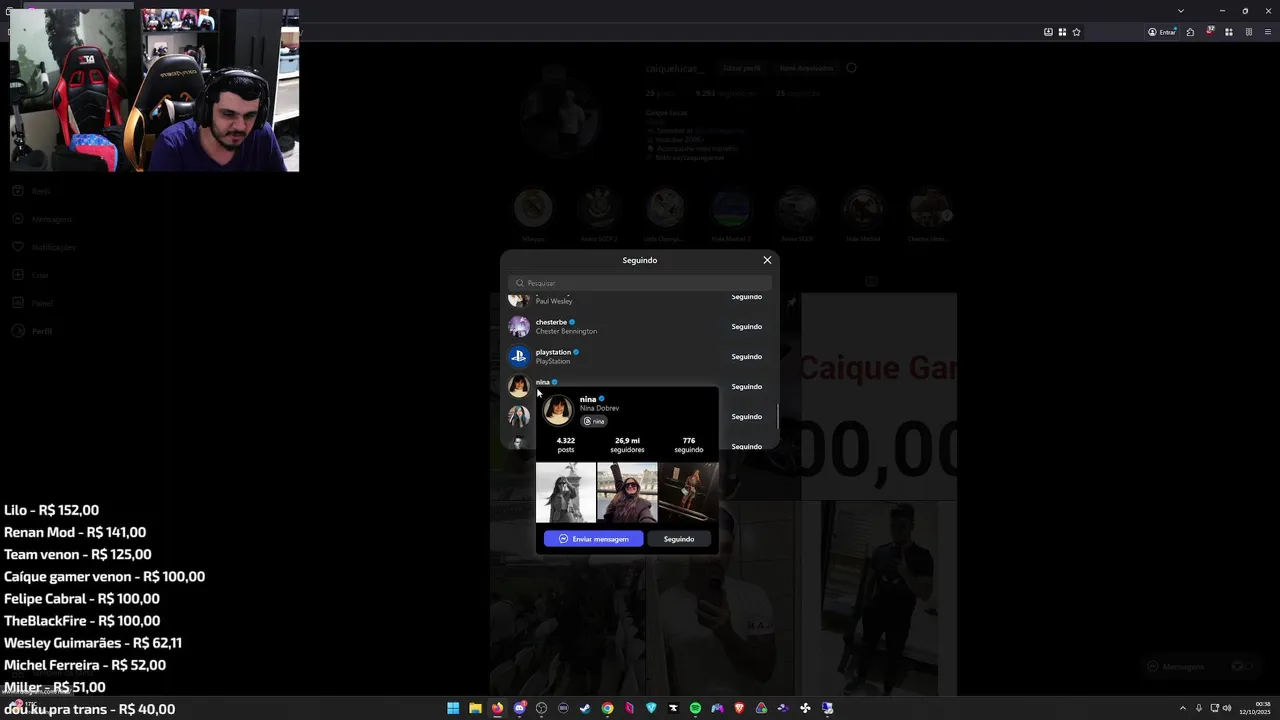
Task: Click the install/download icon in the address bar
Action: tap(1048, 32)
